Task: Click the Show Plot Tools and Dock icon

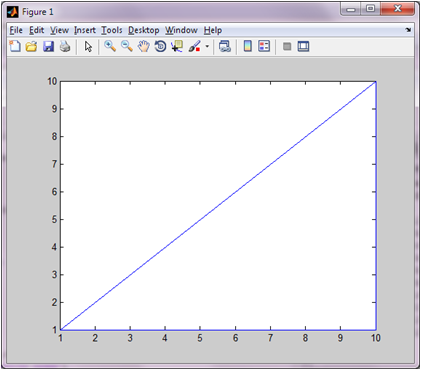Action: (x=303, y=46)
